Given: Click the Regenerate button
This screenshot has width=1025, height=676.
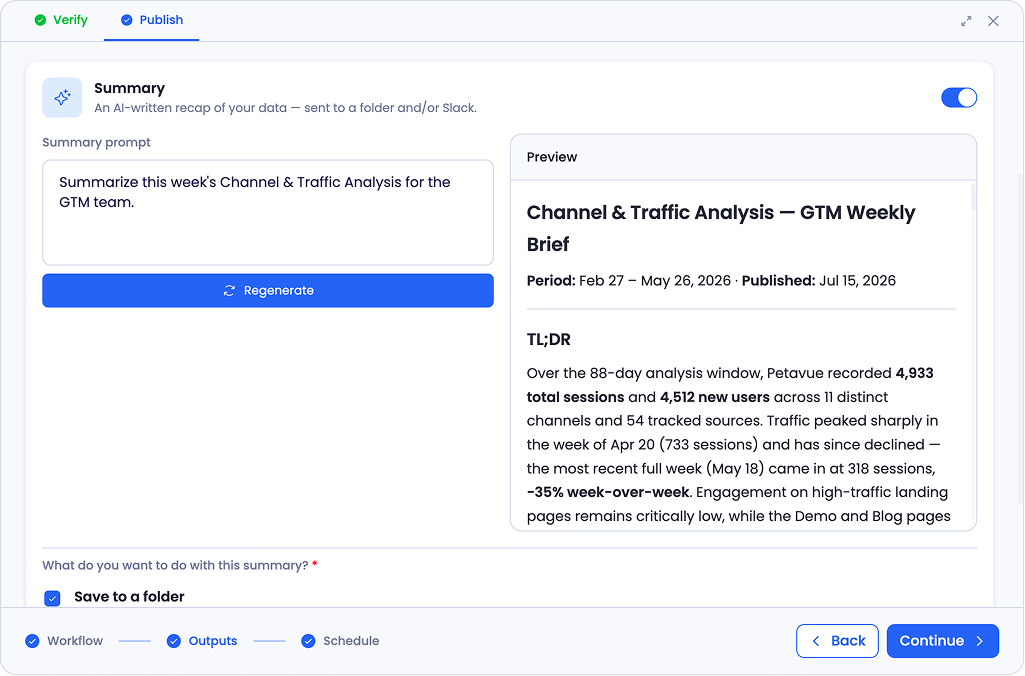Looking at the screenshot, I should click(x=268, y=290).
